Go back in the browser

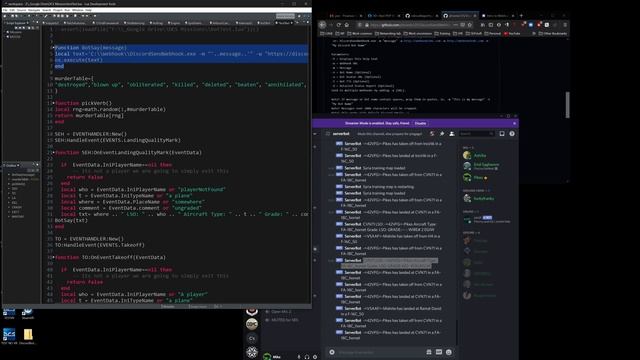[322, 25]
